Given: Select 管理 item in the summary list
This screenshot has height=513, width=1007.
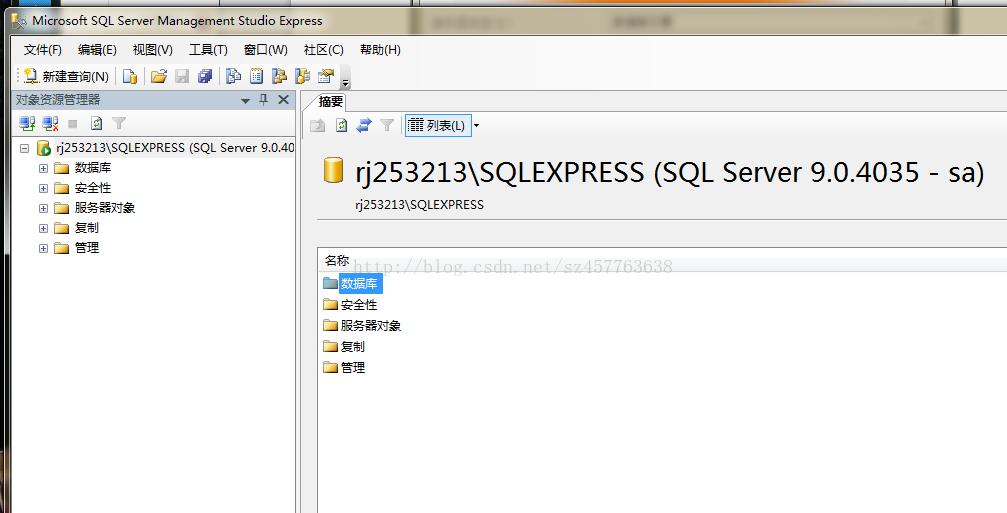Looking at the screenshot, I should (352, 368).
